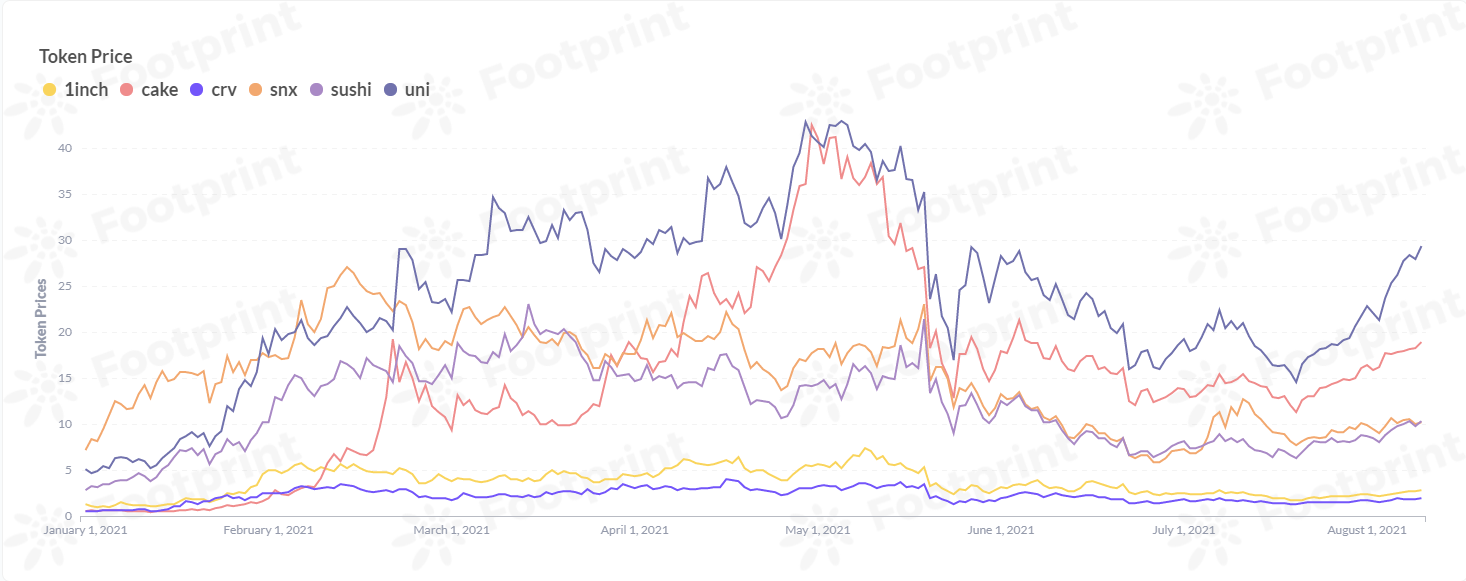Hide the cake series via its legend label

[x=160, y=90]
